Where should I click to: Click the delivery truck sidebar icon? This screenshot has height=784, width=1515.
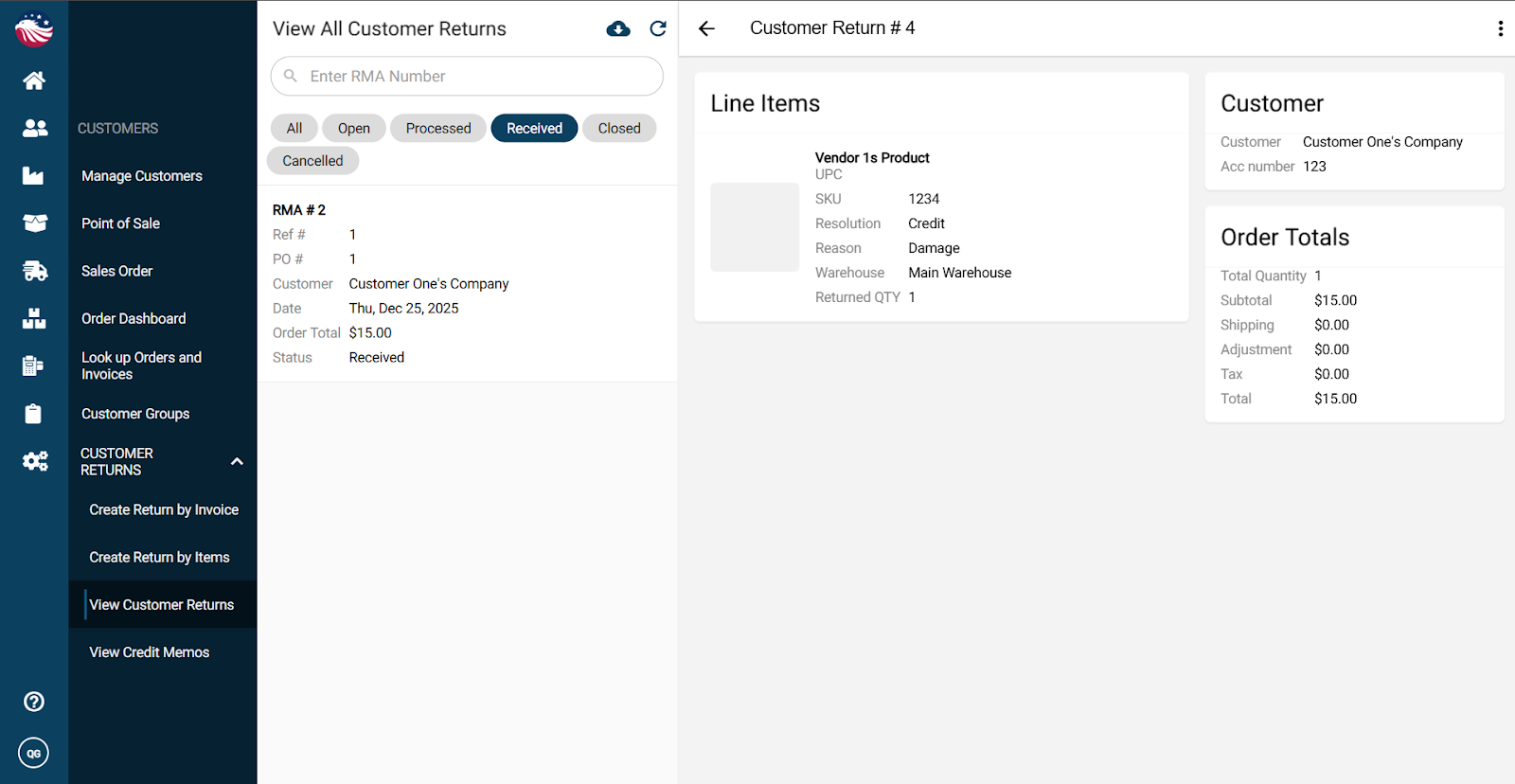pos(34,272)
